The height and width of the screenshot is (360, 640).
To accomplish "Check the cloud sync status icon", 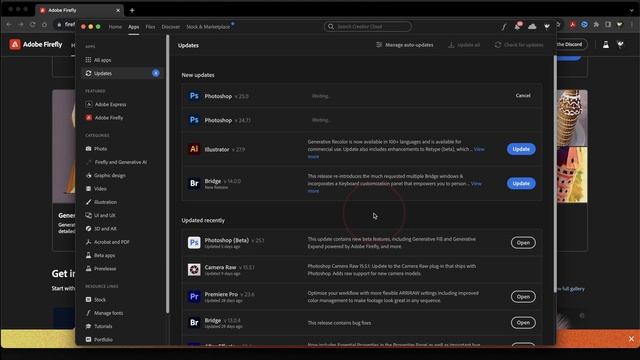I will [532, 27].
